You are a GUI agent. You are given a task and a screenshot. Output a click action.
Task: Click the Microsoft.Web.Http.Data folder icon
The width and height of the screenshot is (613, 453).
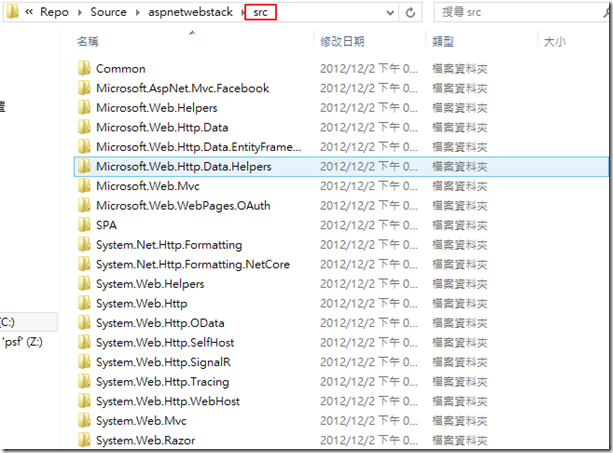tap(84, 127)
